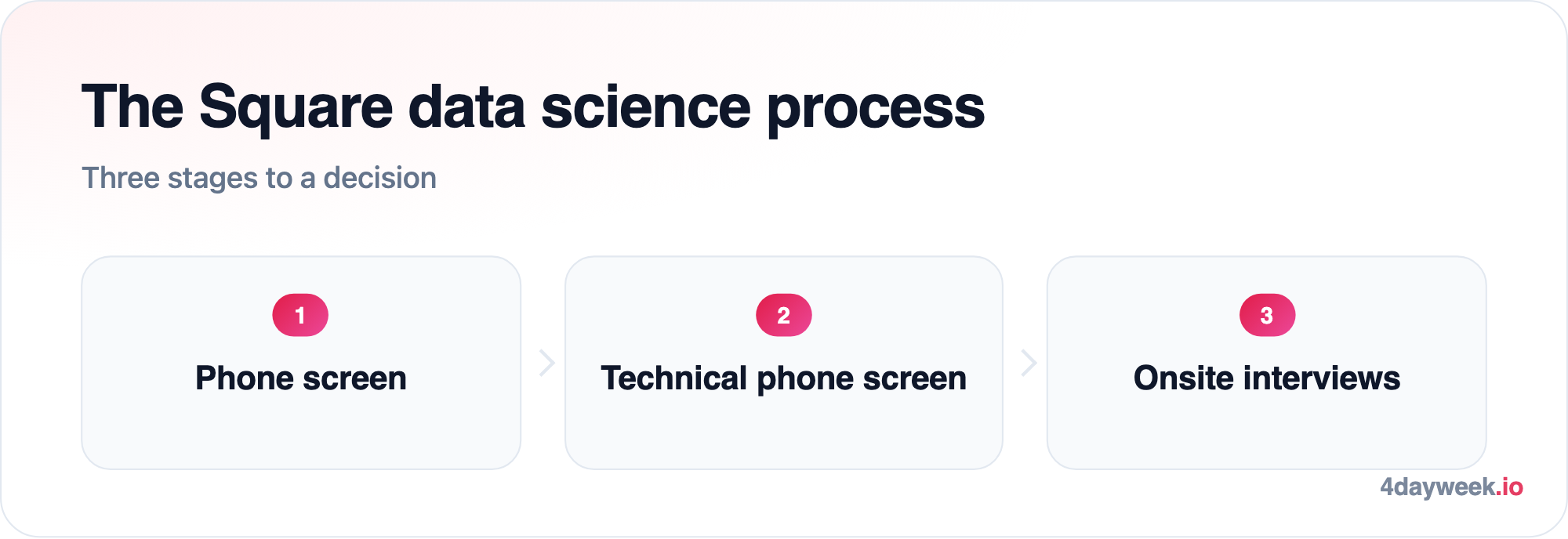Viewport: 1568px width, 539px height.
Task: Click the word data in the heading
Action: 466,107
